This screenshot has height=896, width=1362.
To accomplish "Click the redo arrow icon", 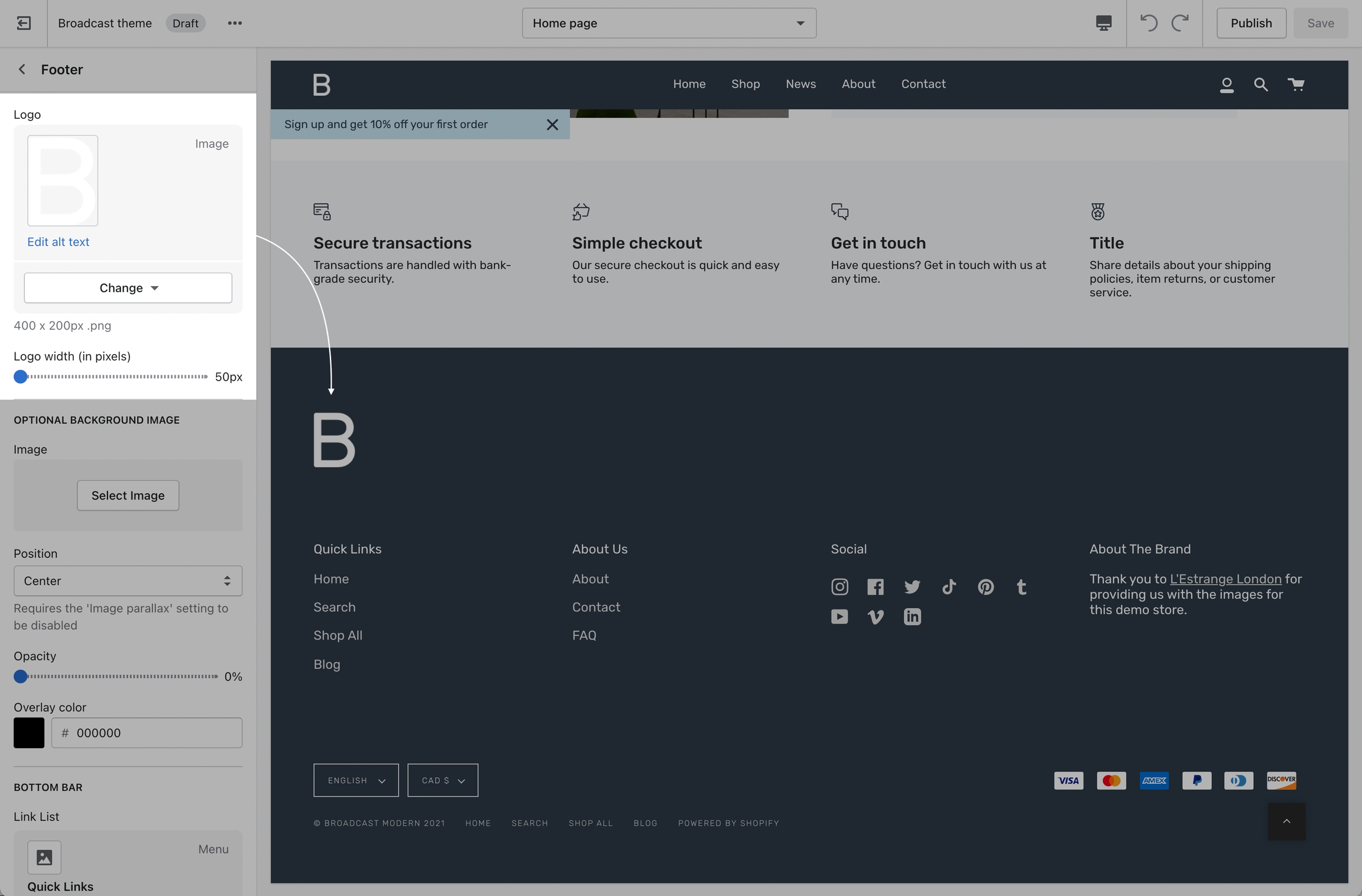I will pos(1180,23).
